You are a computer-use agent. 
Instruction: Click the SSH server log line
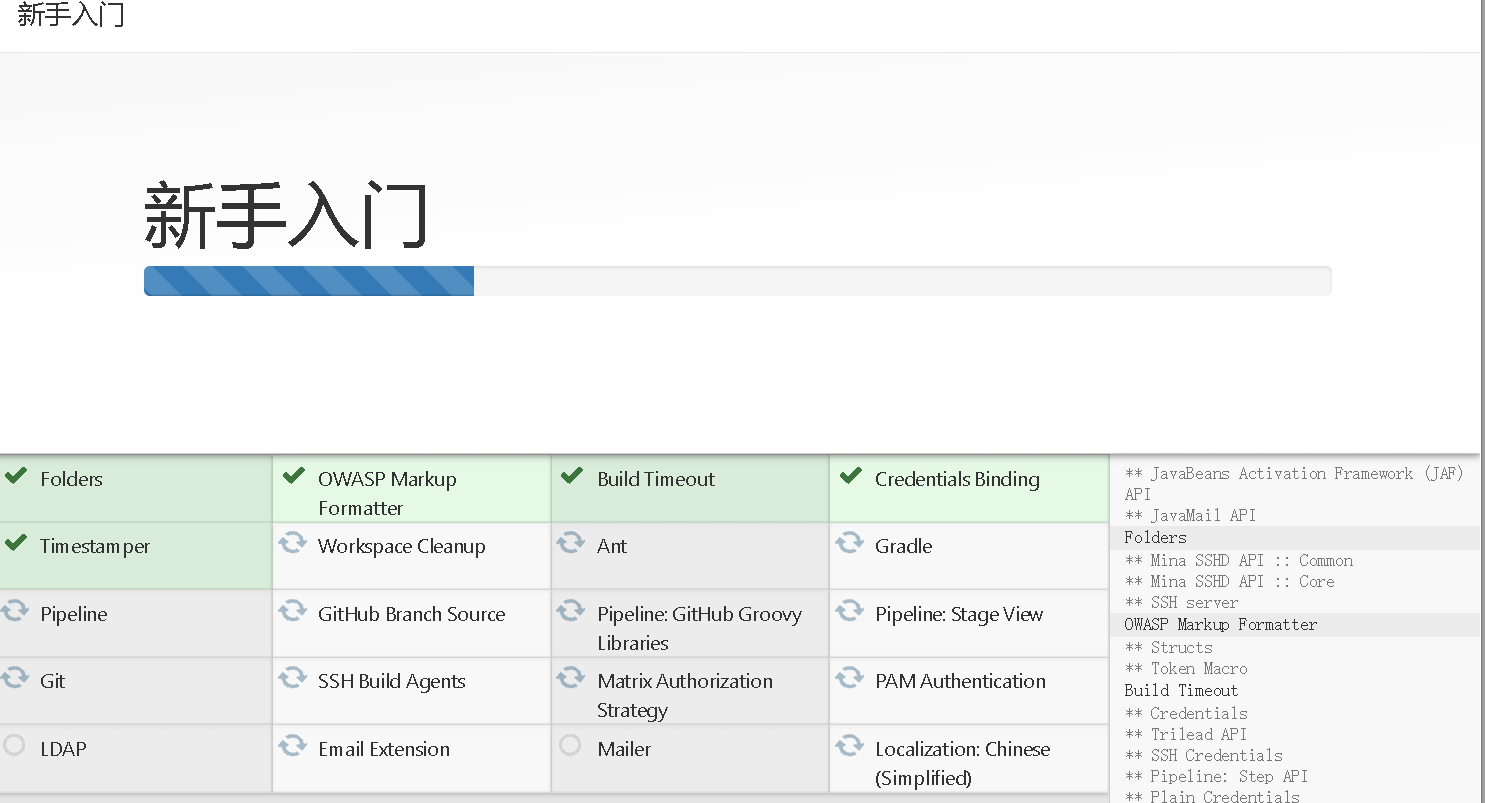[1181, 603]
